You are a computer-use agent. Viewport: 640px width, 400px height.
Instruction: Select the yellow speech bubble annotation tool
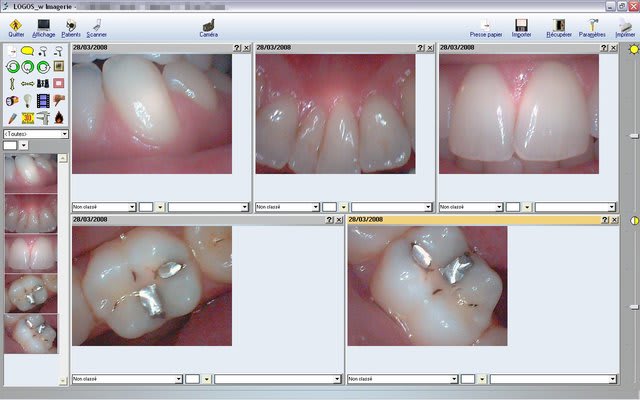[27, 51]
